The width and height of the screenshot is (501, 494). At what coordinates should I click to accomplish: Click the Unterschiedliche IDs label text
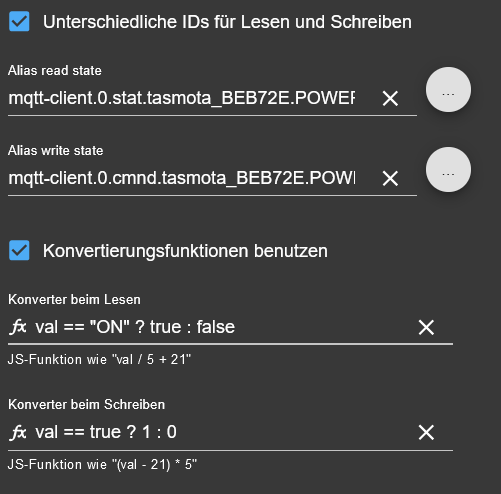[227, 22]
